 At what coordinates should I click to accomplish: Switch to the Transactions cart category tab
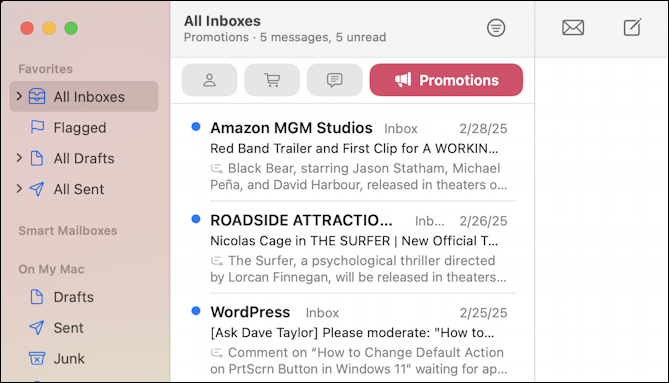tap(272, 80)
